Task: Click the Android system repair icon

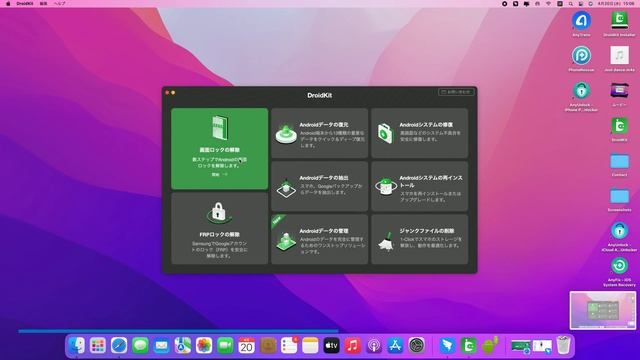Action: 385,133
